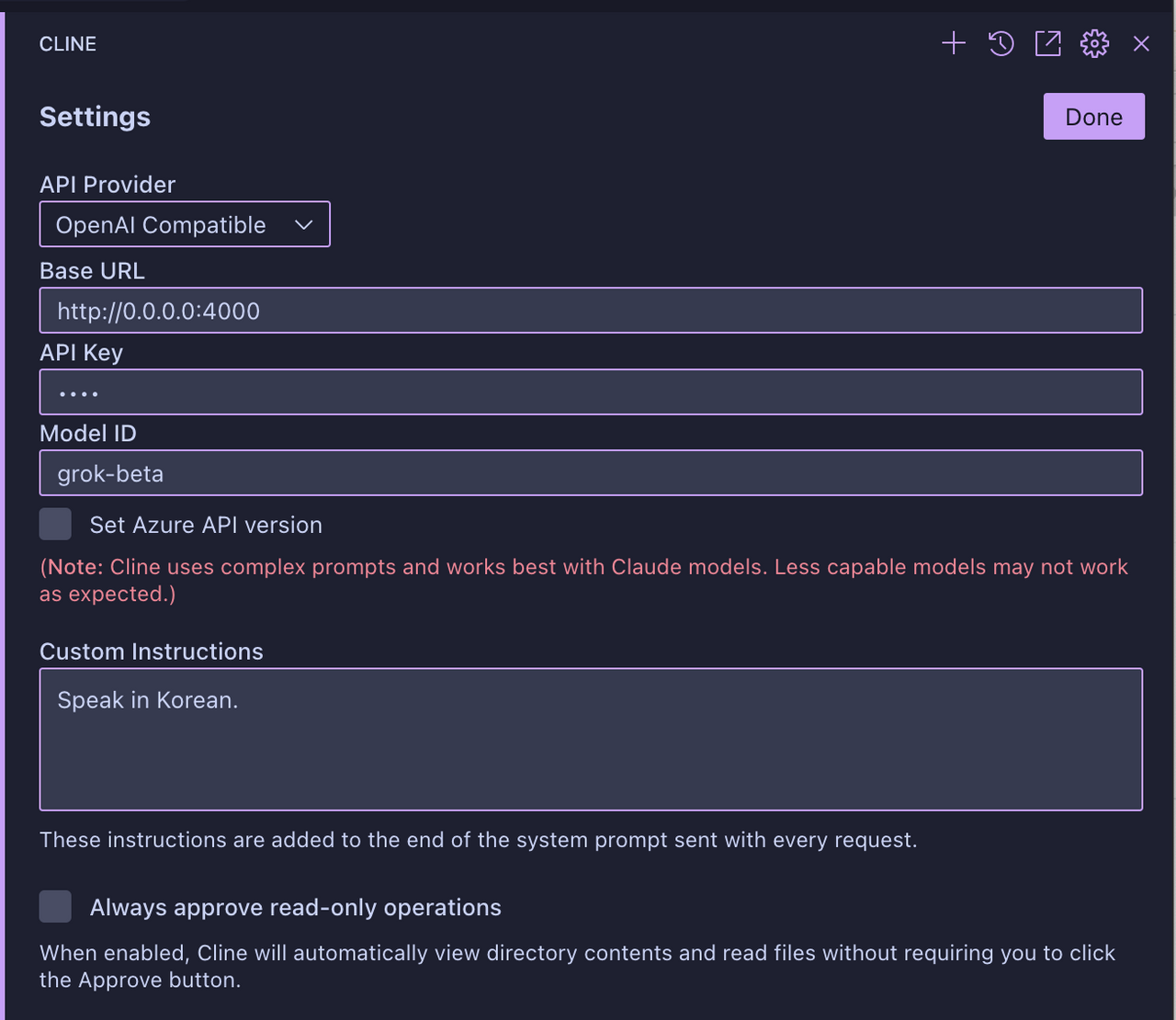This screenshot has height=1020, width=1176.
Task: Click the "Set Azure API version" label text
Action: (x=206, y=525)
